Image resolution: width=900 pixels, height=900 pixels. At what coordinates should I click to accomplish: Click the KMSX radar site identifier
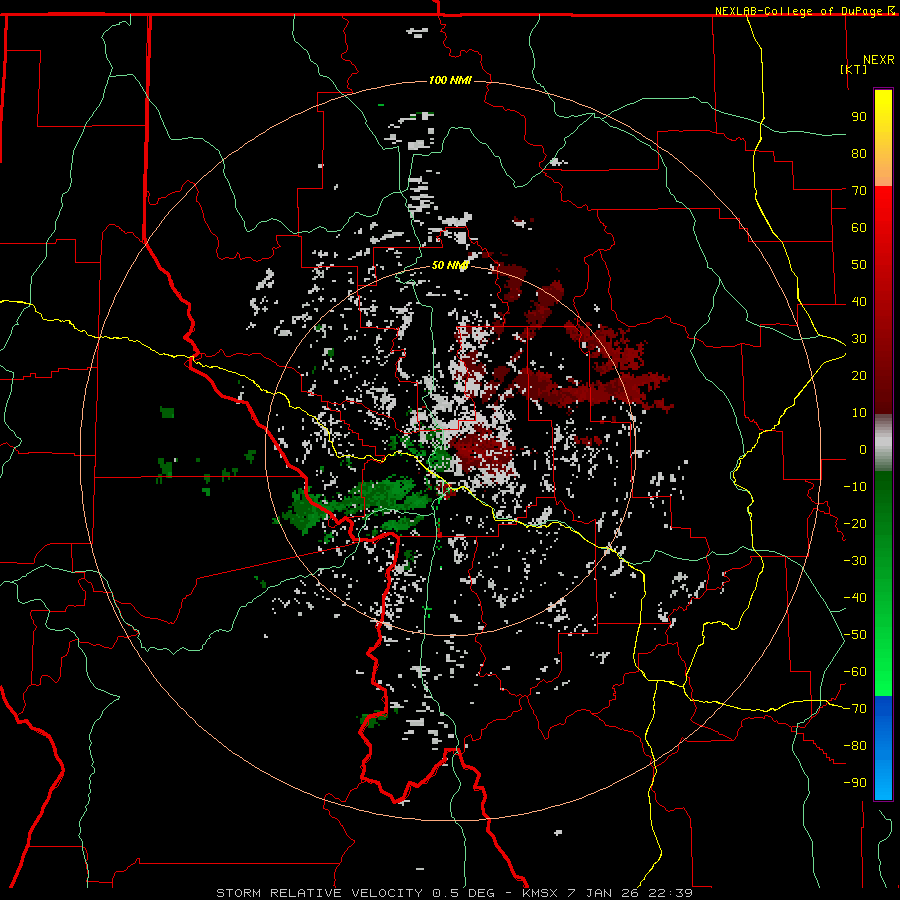coord(540,893)
